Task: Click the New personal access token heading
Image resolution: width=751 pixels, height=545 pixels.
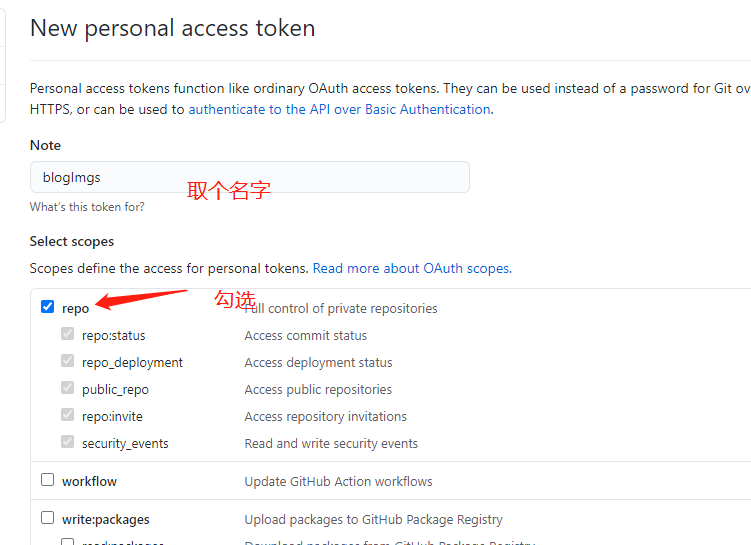Action: tap(172, 28)
